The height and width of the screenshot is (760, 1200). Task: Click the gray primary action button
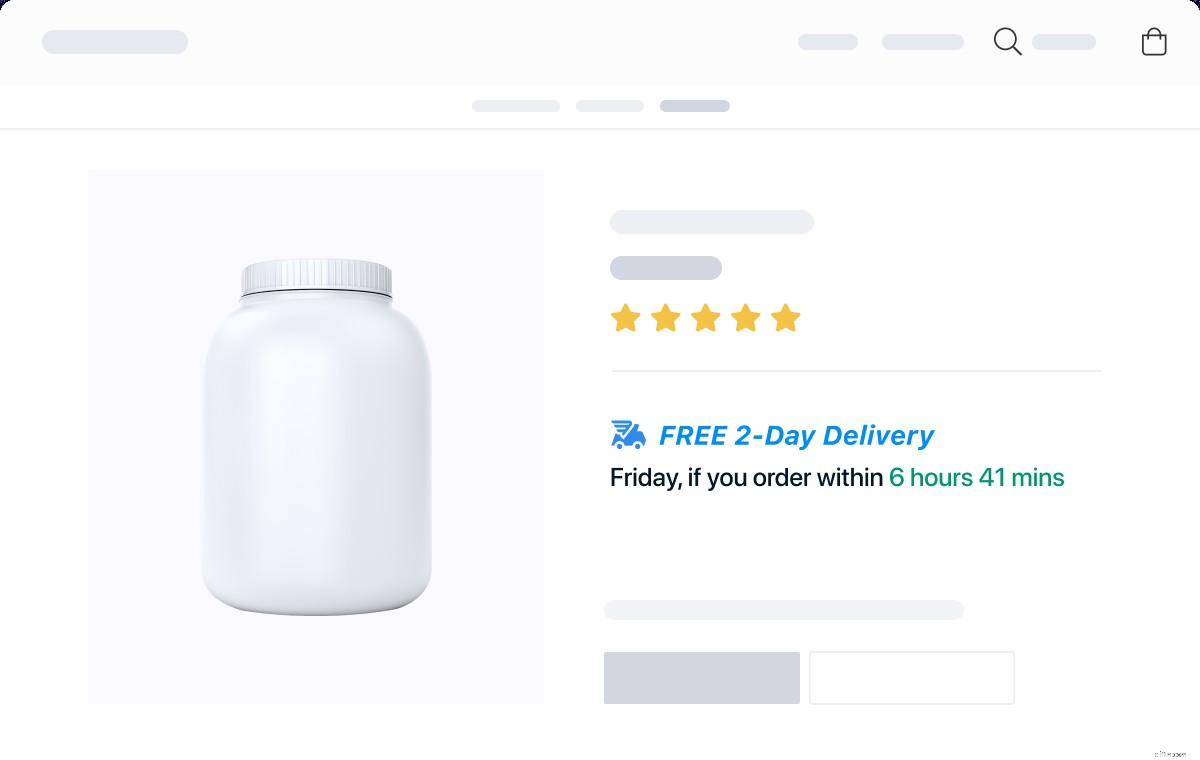click(701, 677)
